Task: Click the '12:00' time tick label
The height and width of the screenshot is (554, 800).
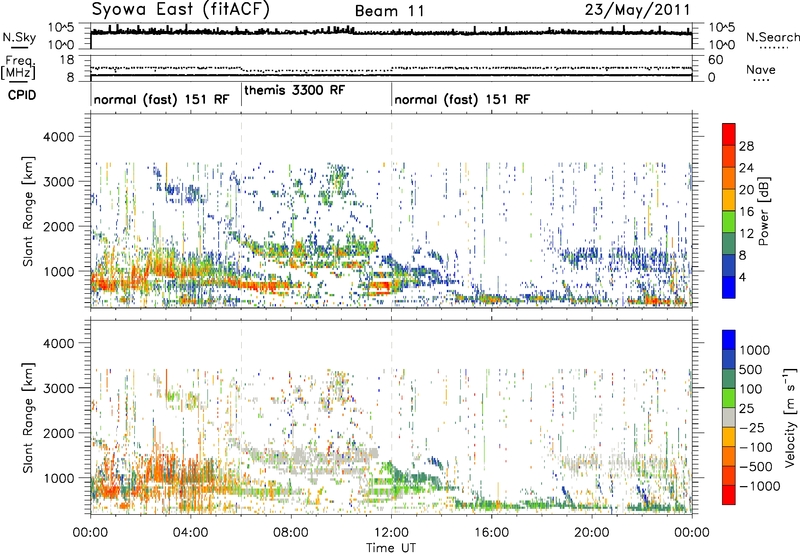Action: point(391,533)
